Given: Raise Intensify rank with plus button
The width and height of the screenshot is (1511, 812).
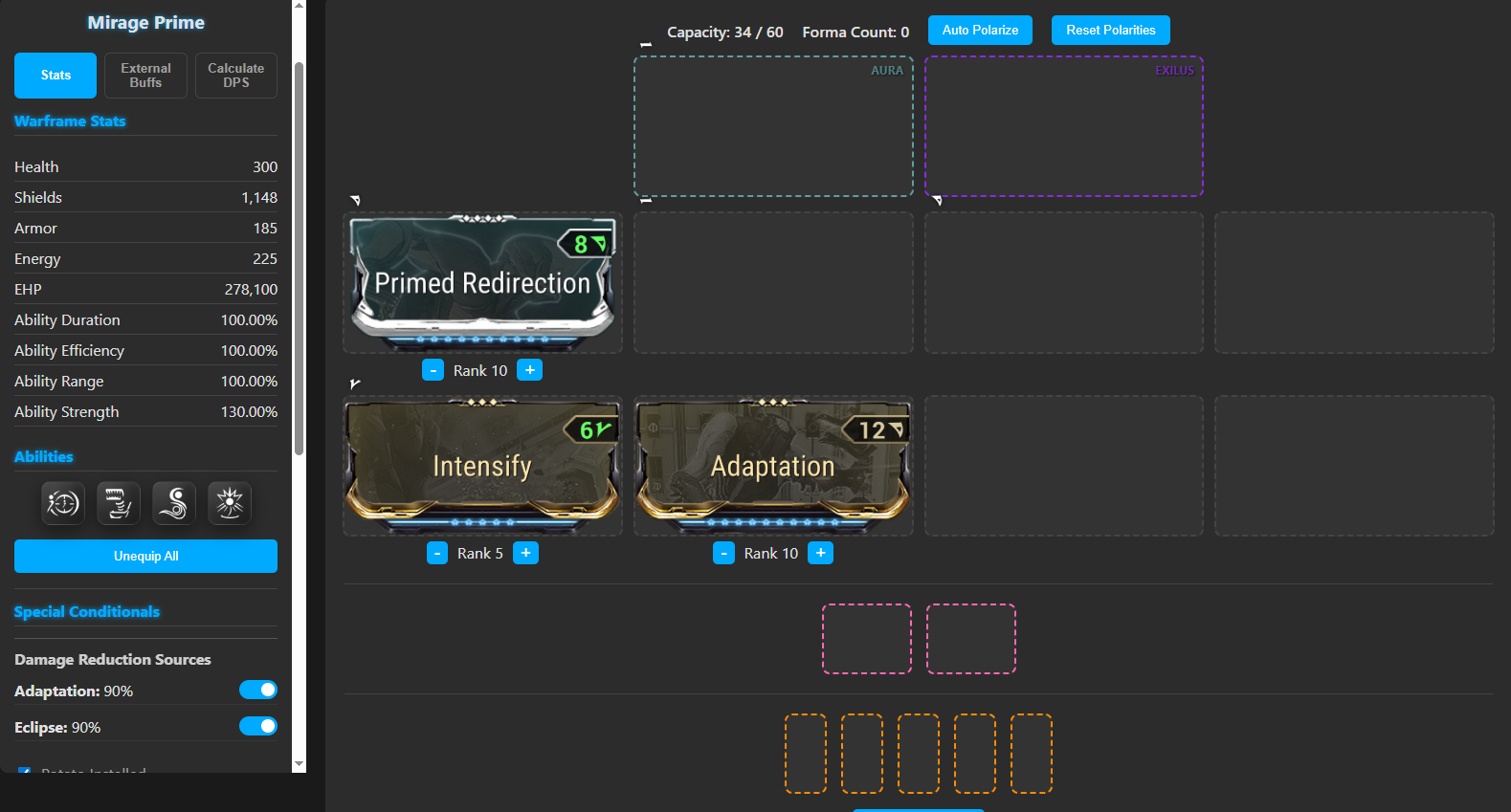Looking at the screenshot, I should [526, 553].
